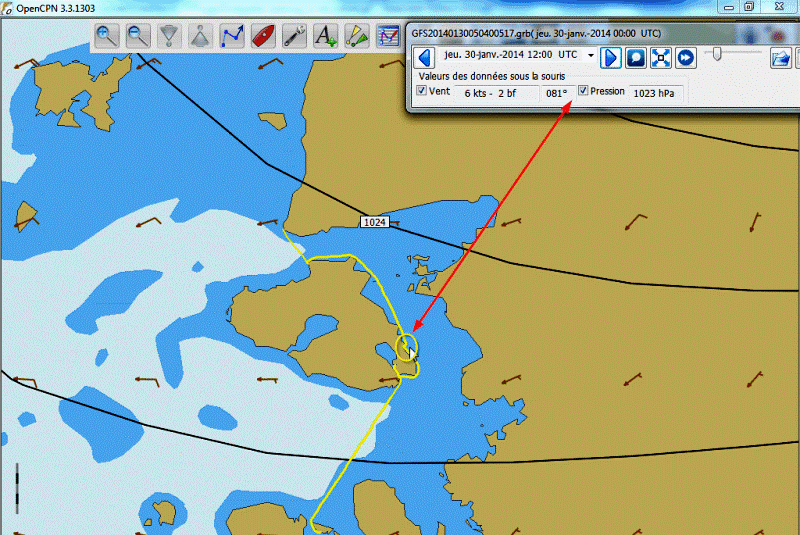Click the 'A+' show text tool

pos(326,36)
